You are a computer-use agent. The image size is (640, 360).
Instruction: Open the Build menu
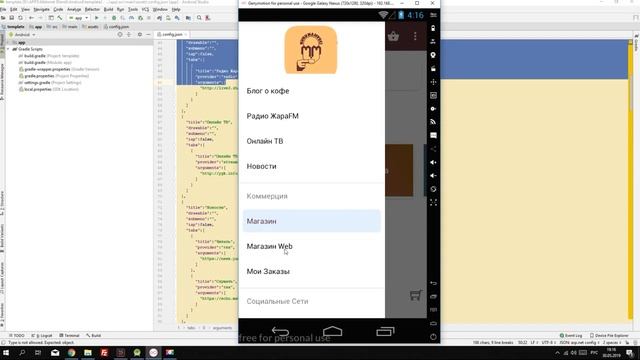coord(108,9)
